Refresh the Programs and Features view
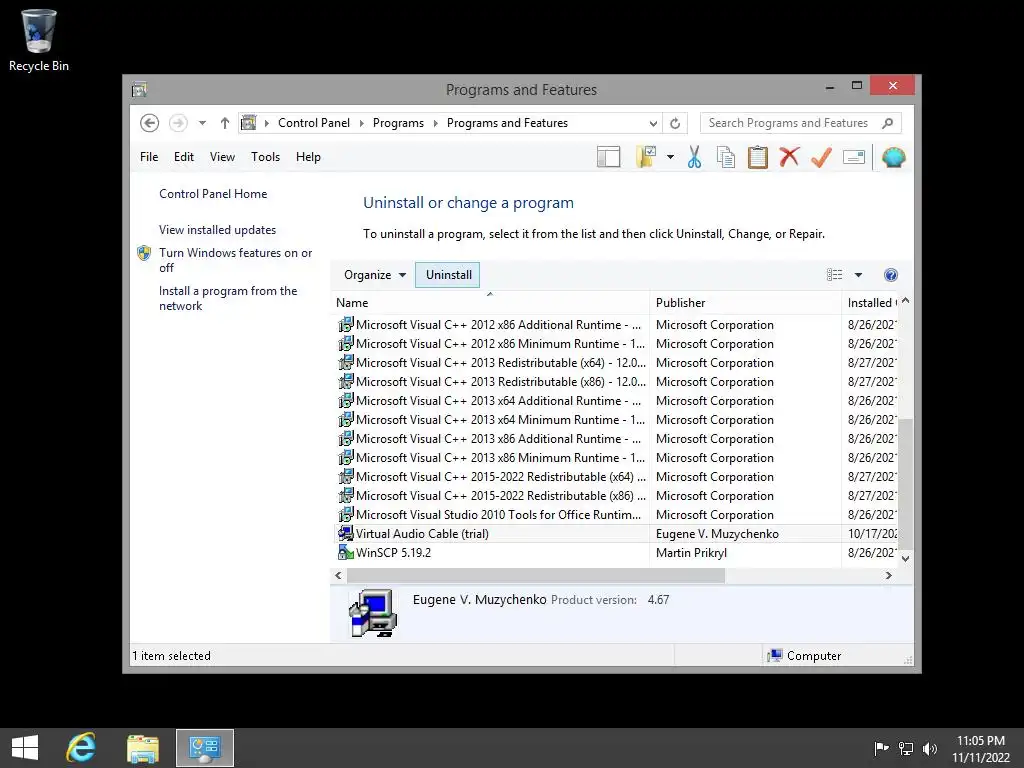This screenshot has width=1024, height=768. (675, 123)
